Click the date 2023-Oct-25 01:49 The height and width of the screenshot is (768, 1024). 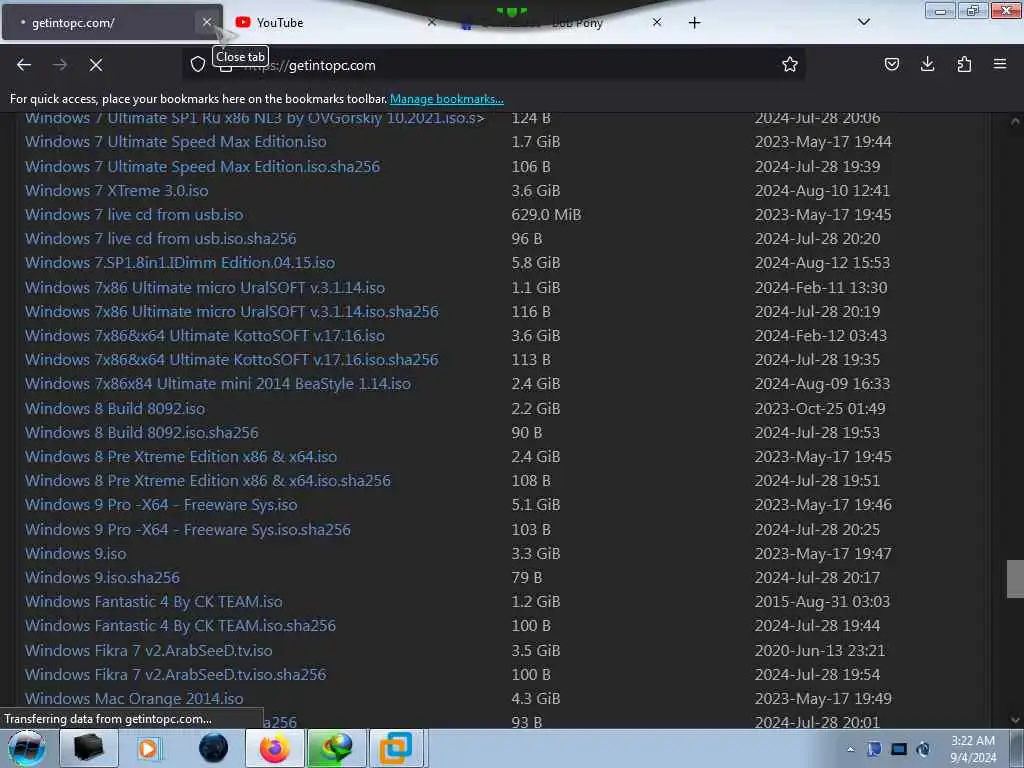820,409
